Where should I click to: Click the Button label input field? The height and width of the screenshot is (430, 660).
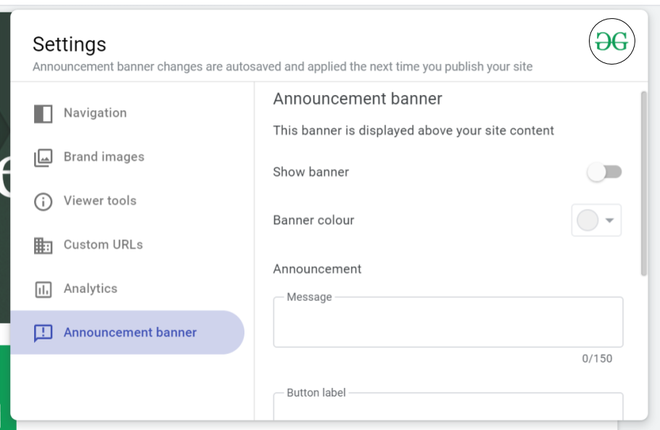pos(448,407)
